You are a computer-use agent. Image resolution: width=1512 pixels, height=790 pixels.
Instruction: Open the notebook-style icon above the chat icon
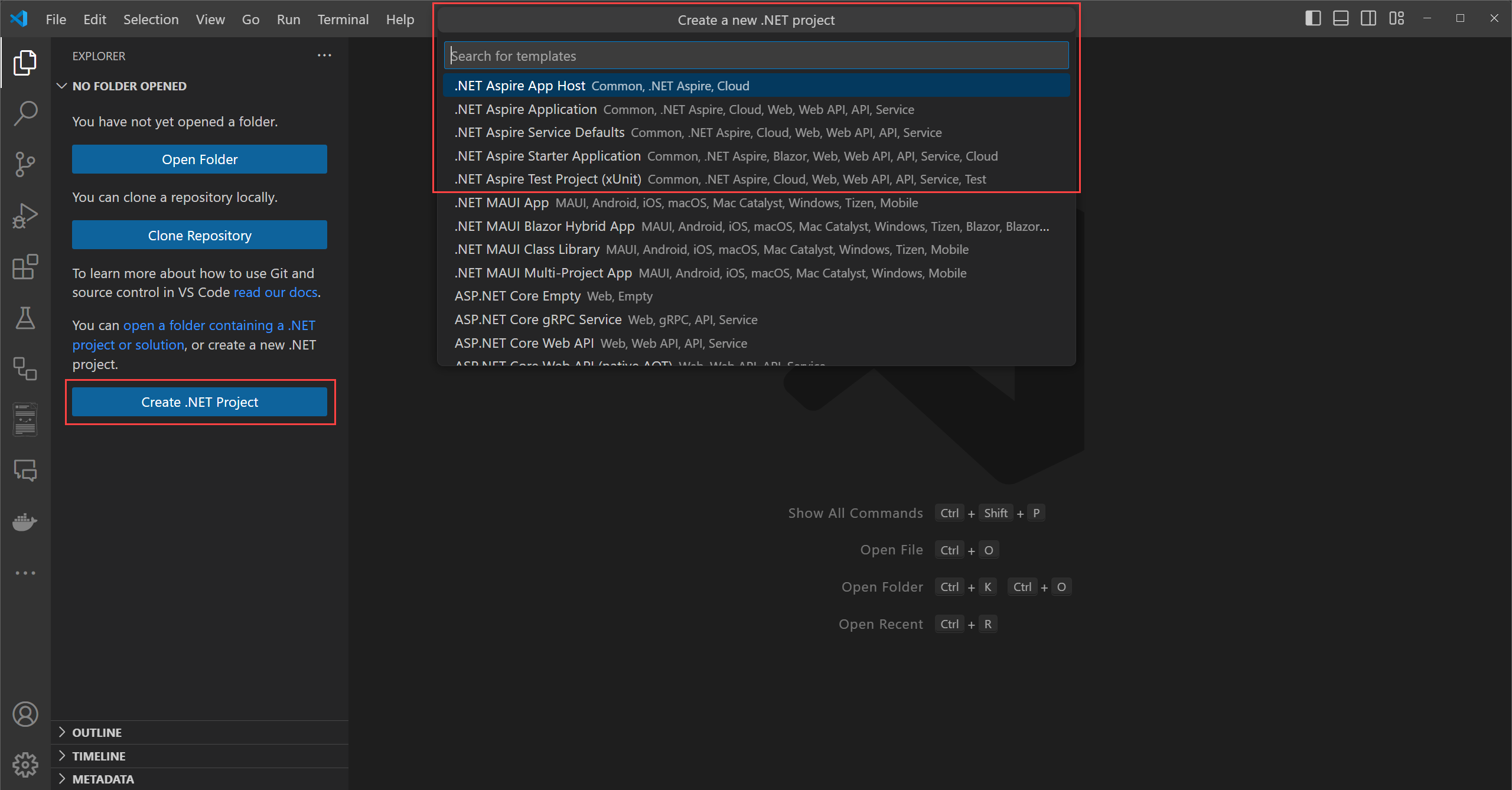tap(25, 419)
